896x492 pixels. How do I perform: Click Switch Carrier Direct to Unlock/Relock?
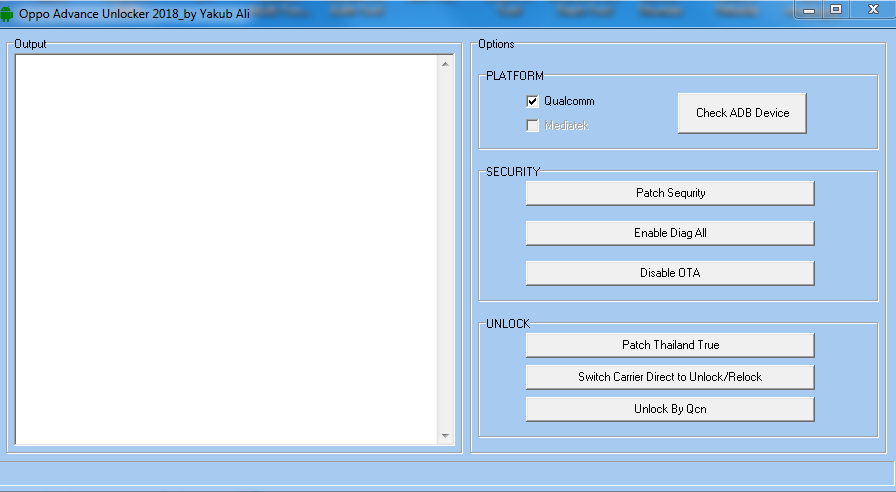(x=670, y=377)
